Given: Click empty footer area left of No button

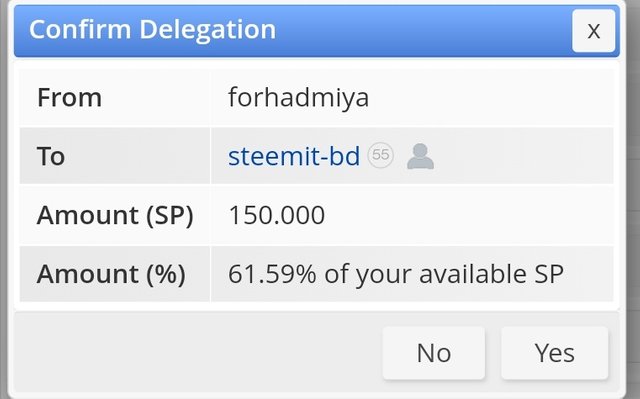Looking at the screenshot, I should (196, 353).
